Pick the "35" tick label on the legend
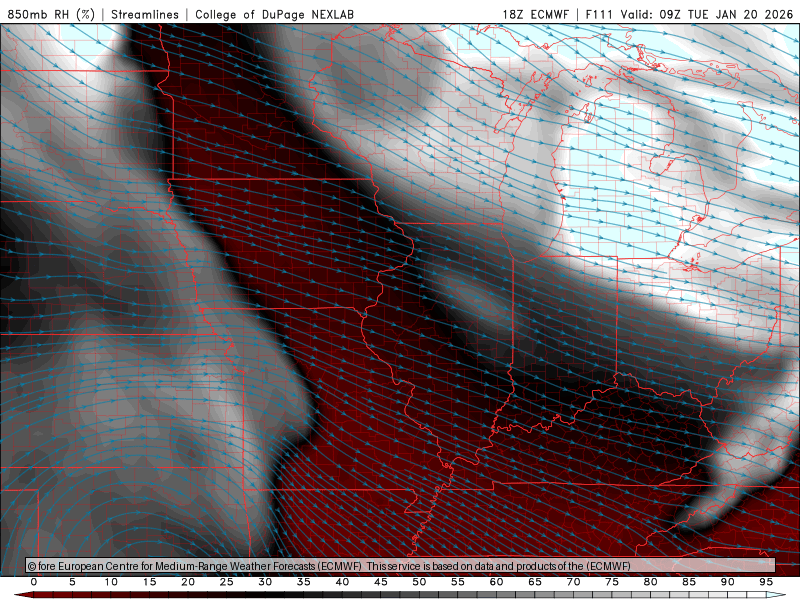This screenshot has height=600, width=800. pyautogui.click(x=304, y=582)
